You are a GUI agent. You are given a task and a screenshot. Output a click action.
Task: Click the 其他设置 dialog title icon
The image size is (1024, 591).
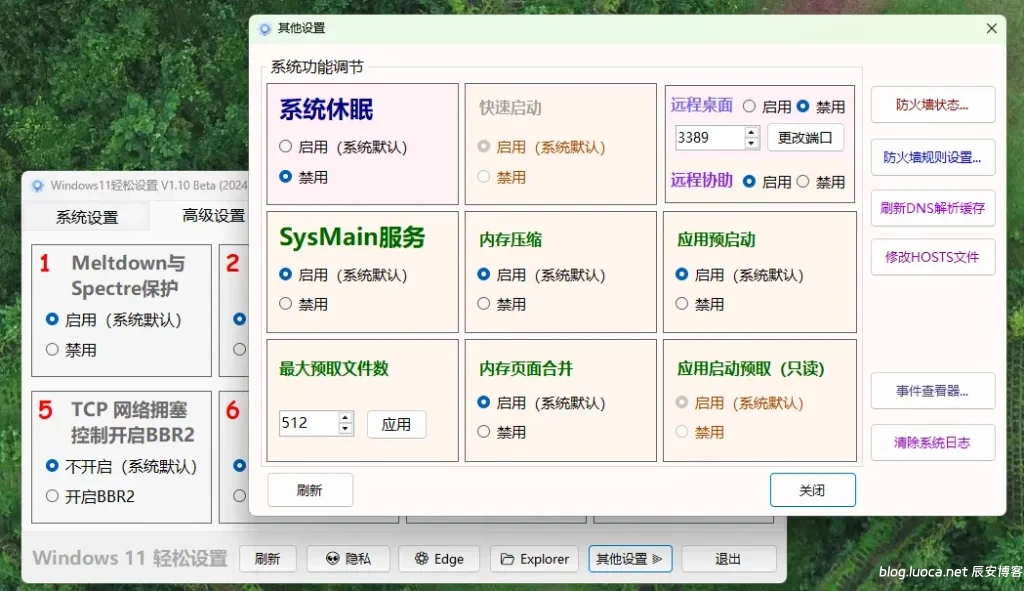tap(264, 29)
